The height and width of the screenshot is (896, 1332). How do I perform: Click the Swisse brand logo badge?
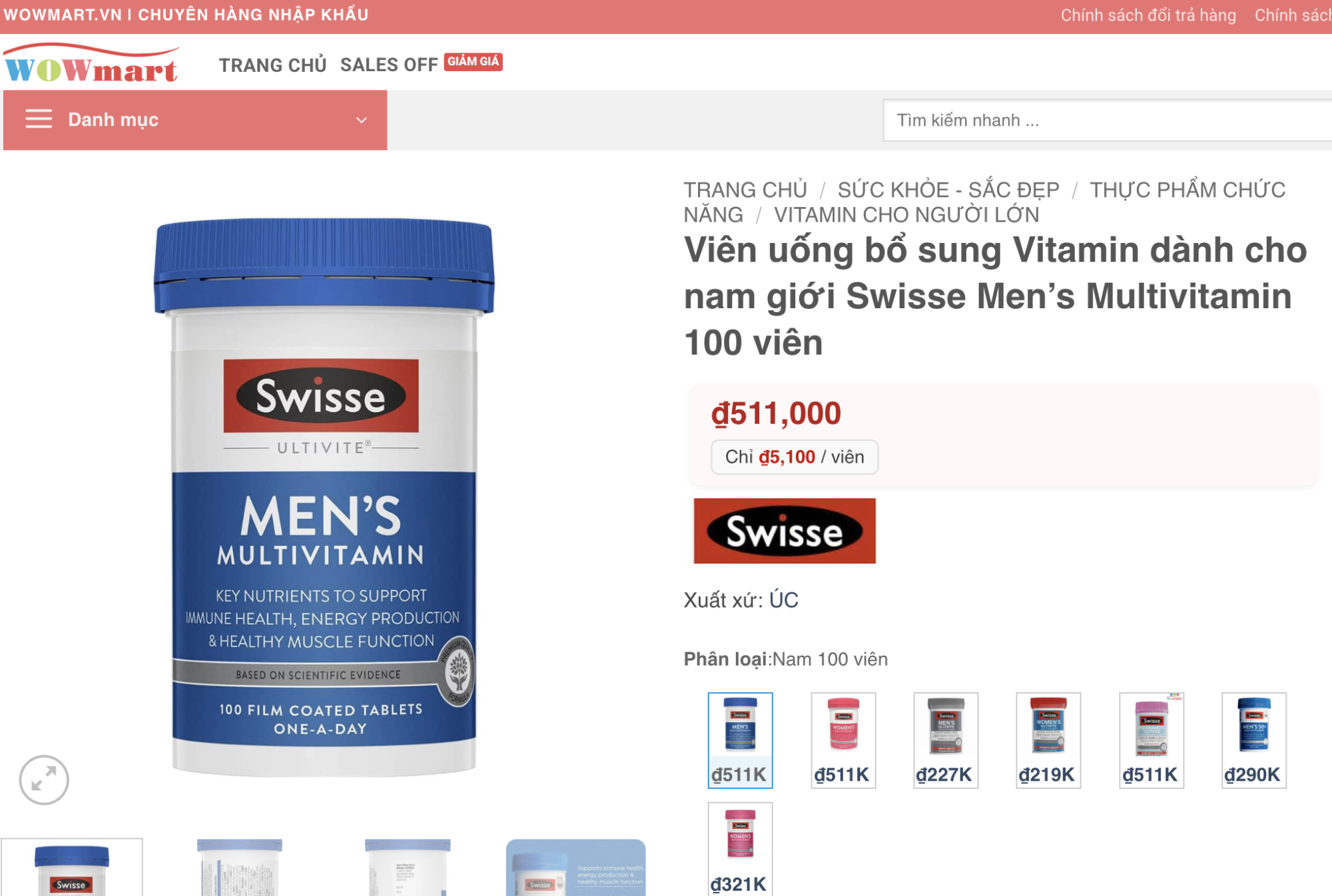(x=785, y=531)
